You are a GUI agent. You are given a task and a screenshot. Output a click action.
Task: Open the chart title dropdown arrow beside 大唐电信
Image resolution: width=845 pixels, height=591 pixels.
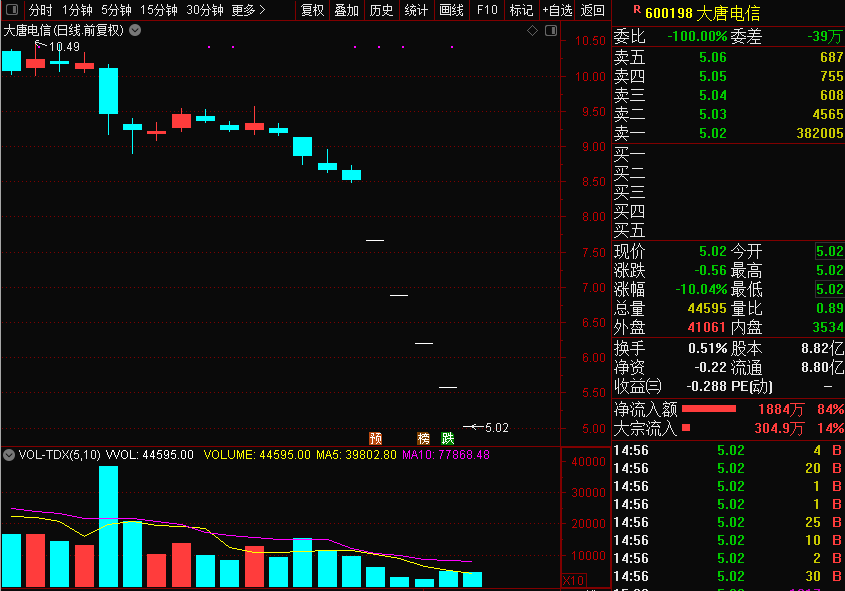tap(135, 30)
